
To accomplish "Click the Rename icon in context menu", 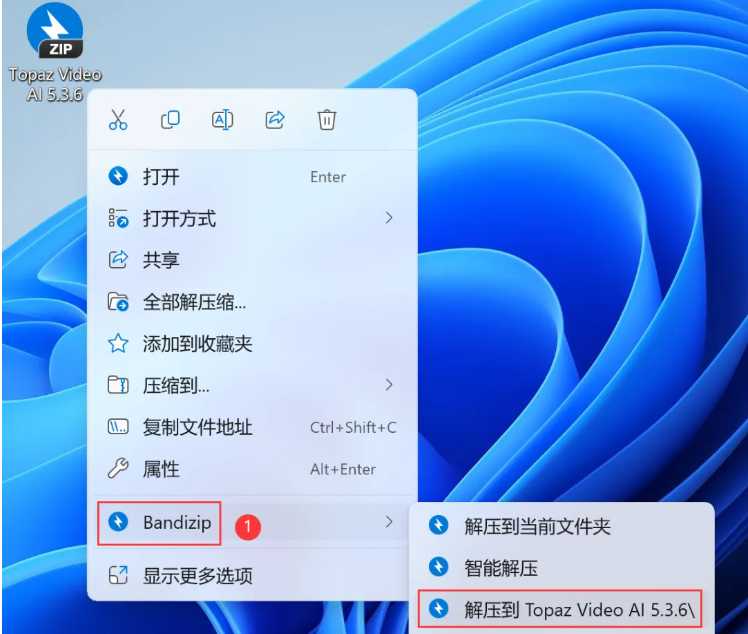I will (222, 120).
